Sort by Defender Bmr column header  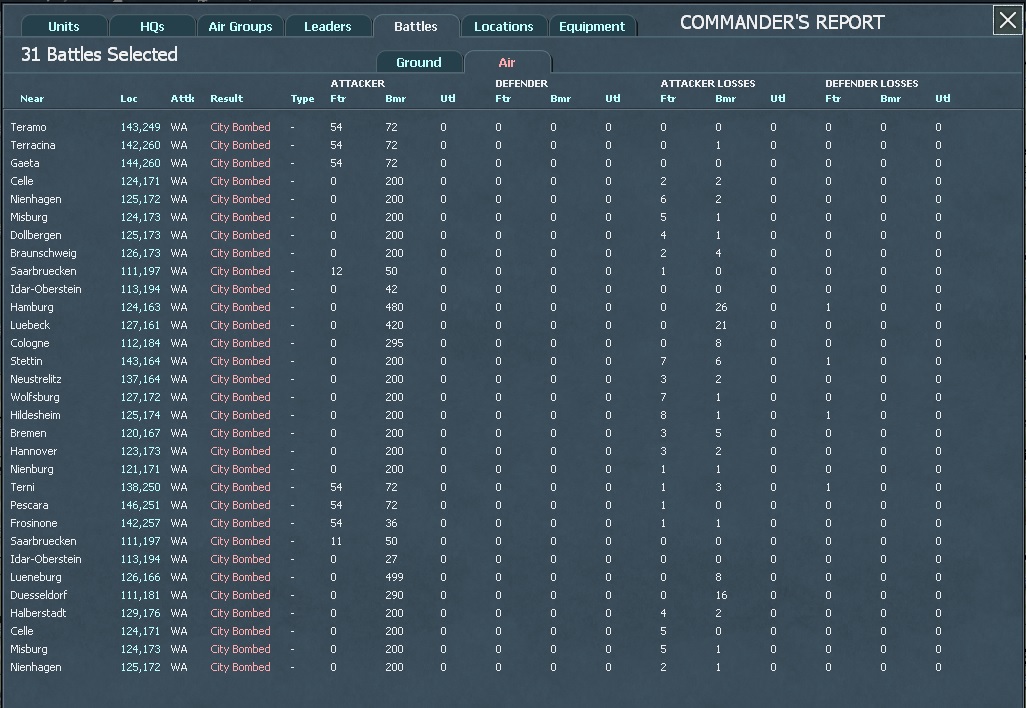560,99
